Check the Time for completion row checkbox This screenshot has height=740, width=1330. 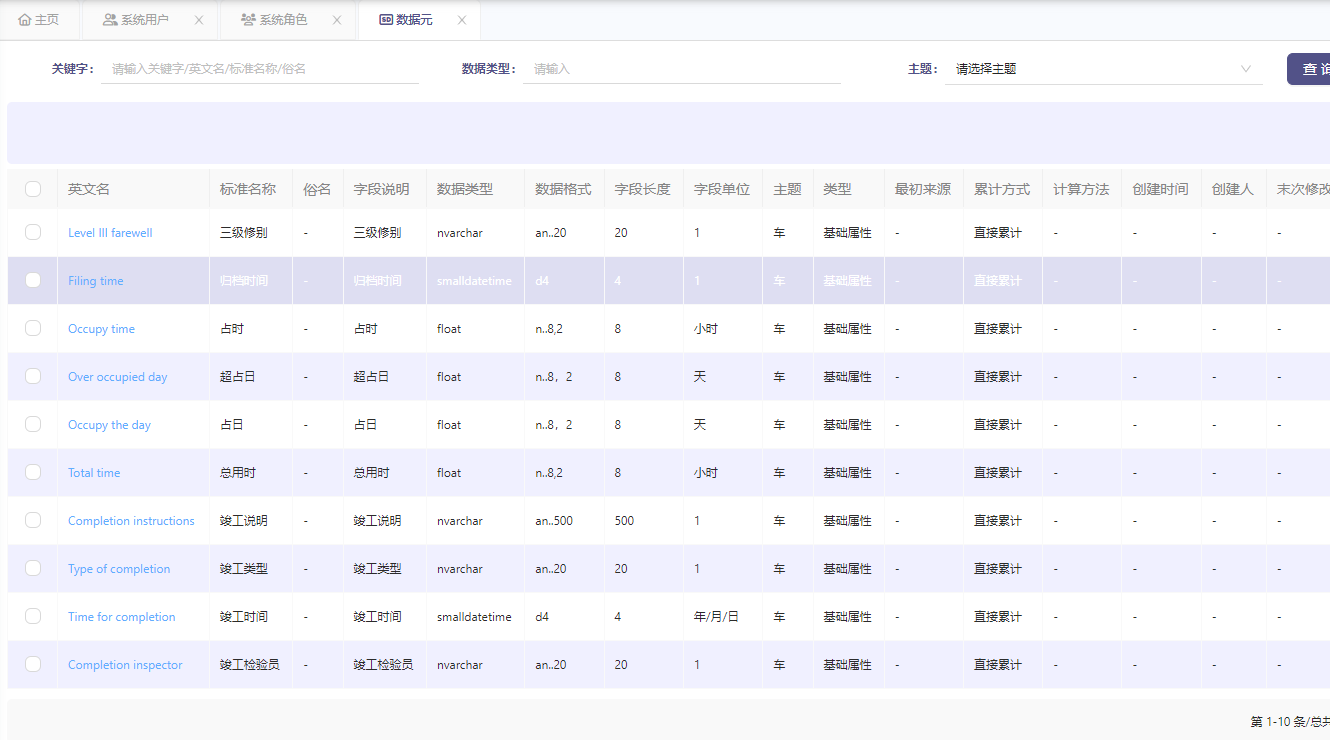33,616
